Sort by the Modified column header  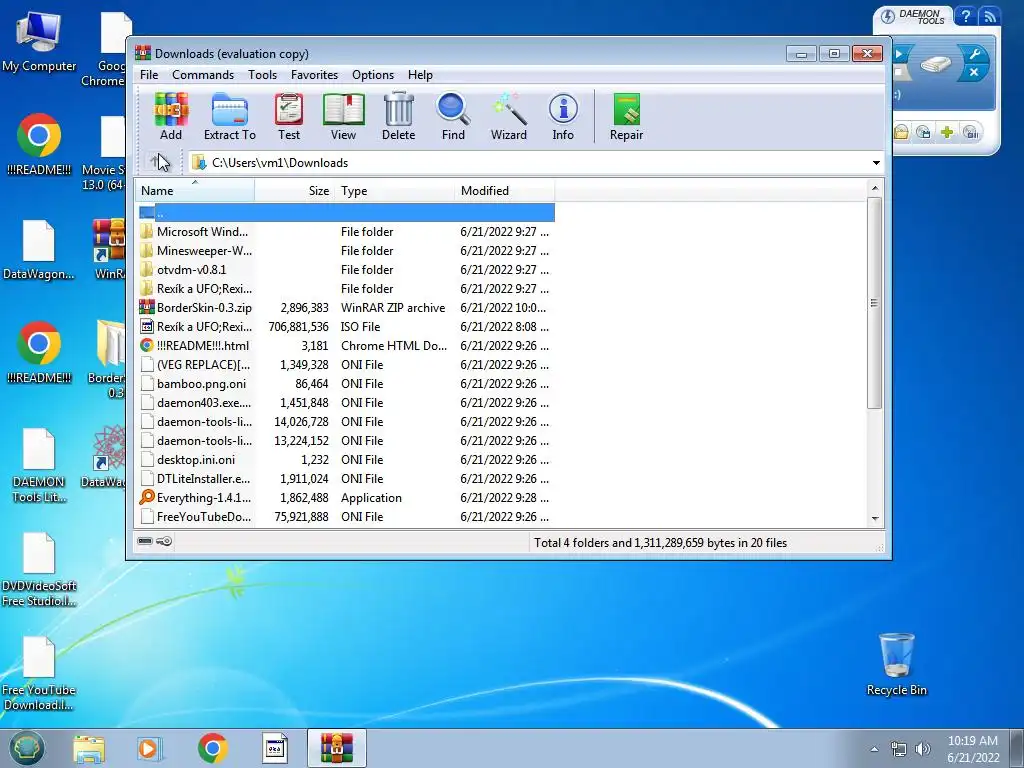pyautogui.click(x=505, y=191)
